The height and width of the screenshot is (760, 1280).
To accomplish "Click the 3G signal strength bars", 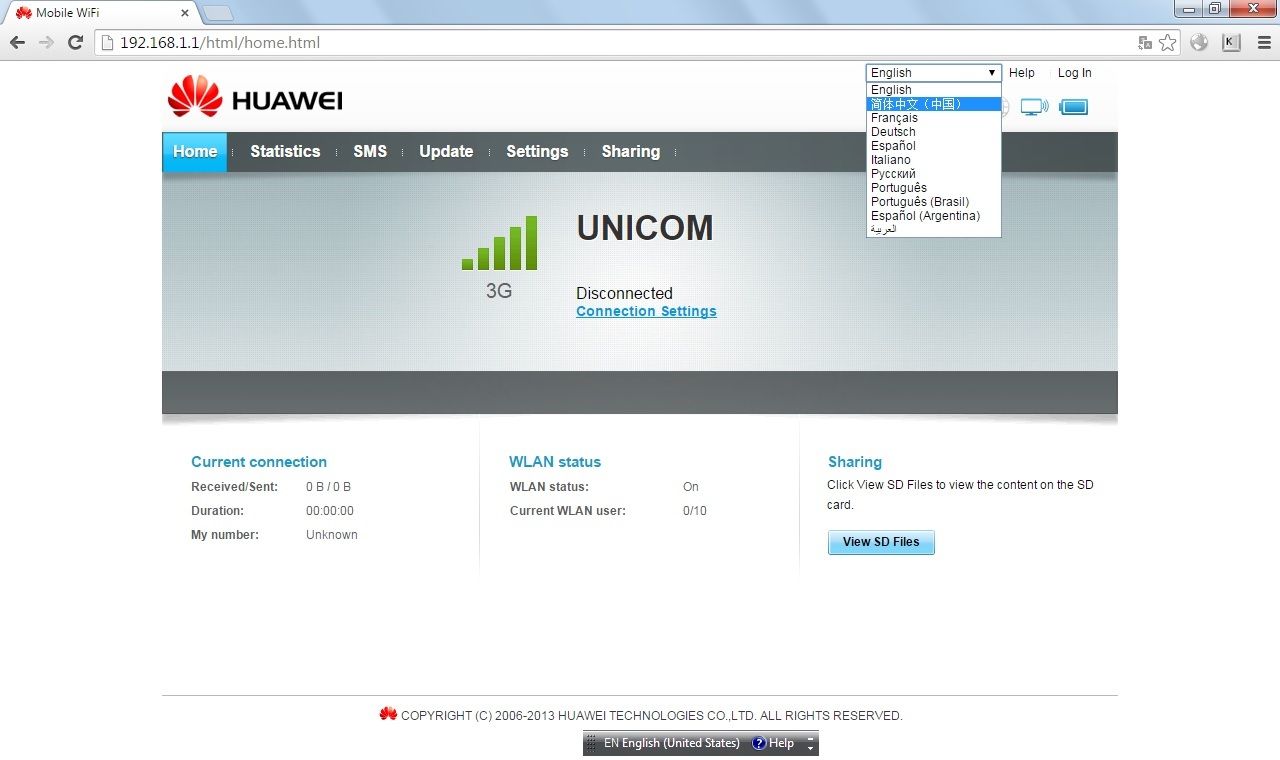I will pos(499,243).
